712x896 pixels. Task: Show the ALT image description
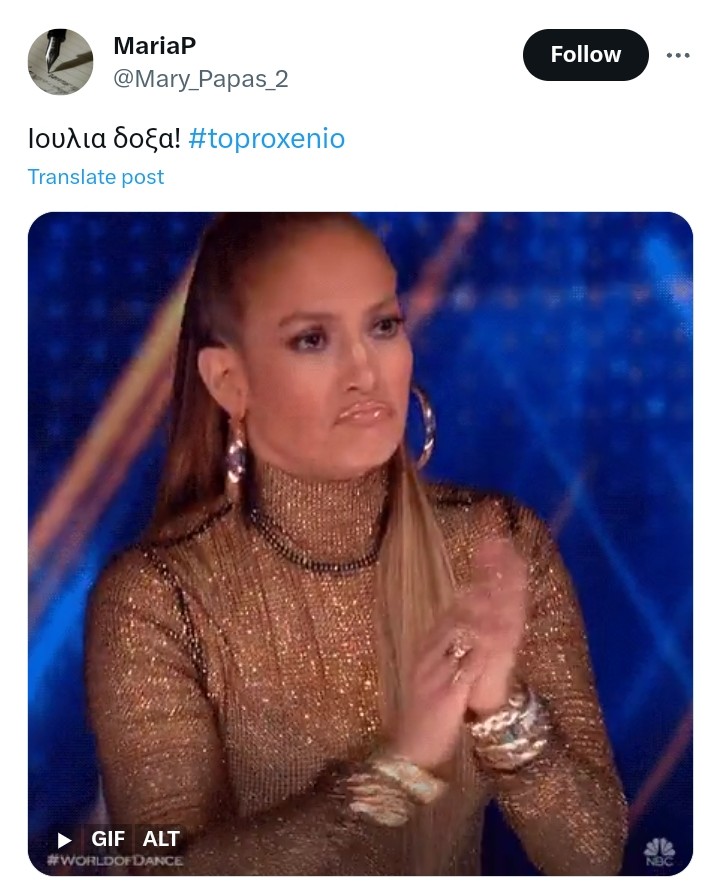coord(161,839)
